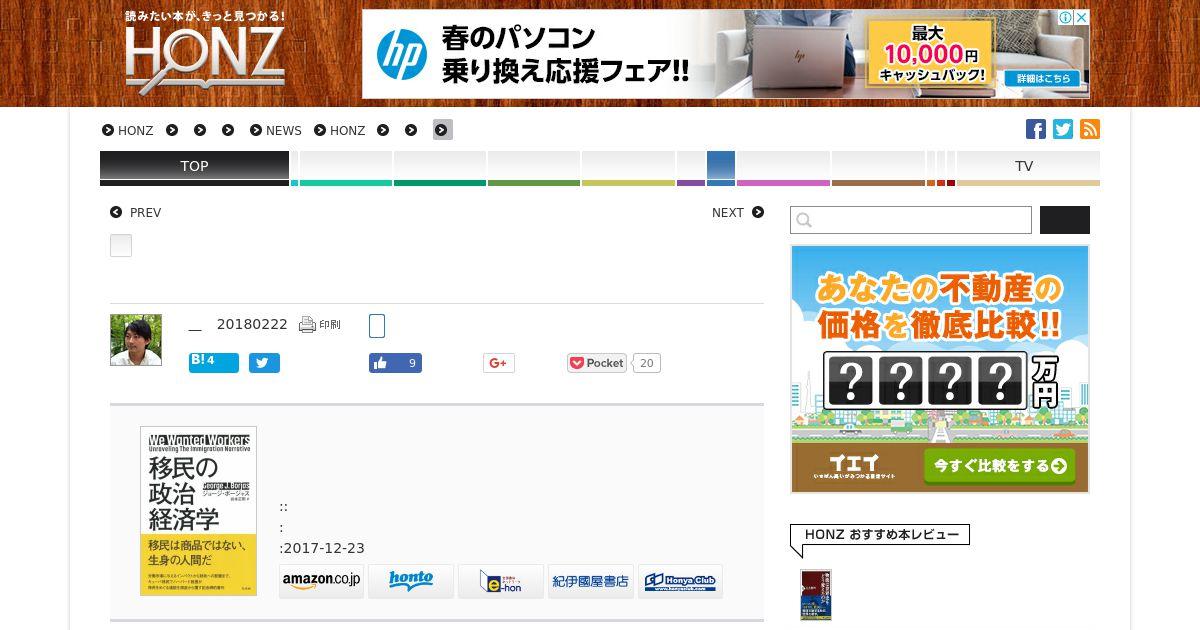This screenshot has width=1200, height=630.
Task: Buy on honto store
Action: click(x=411, y=581)
